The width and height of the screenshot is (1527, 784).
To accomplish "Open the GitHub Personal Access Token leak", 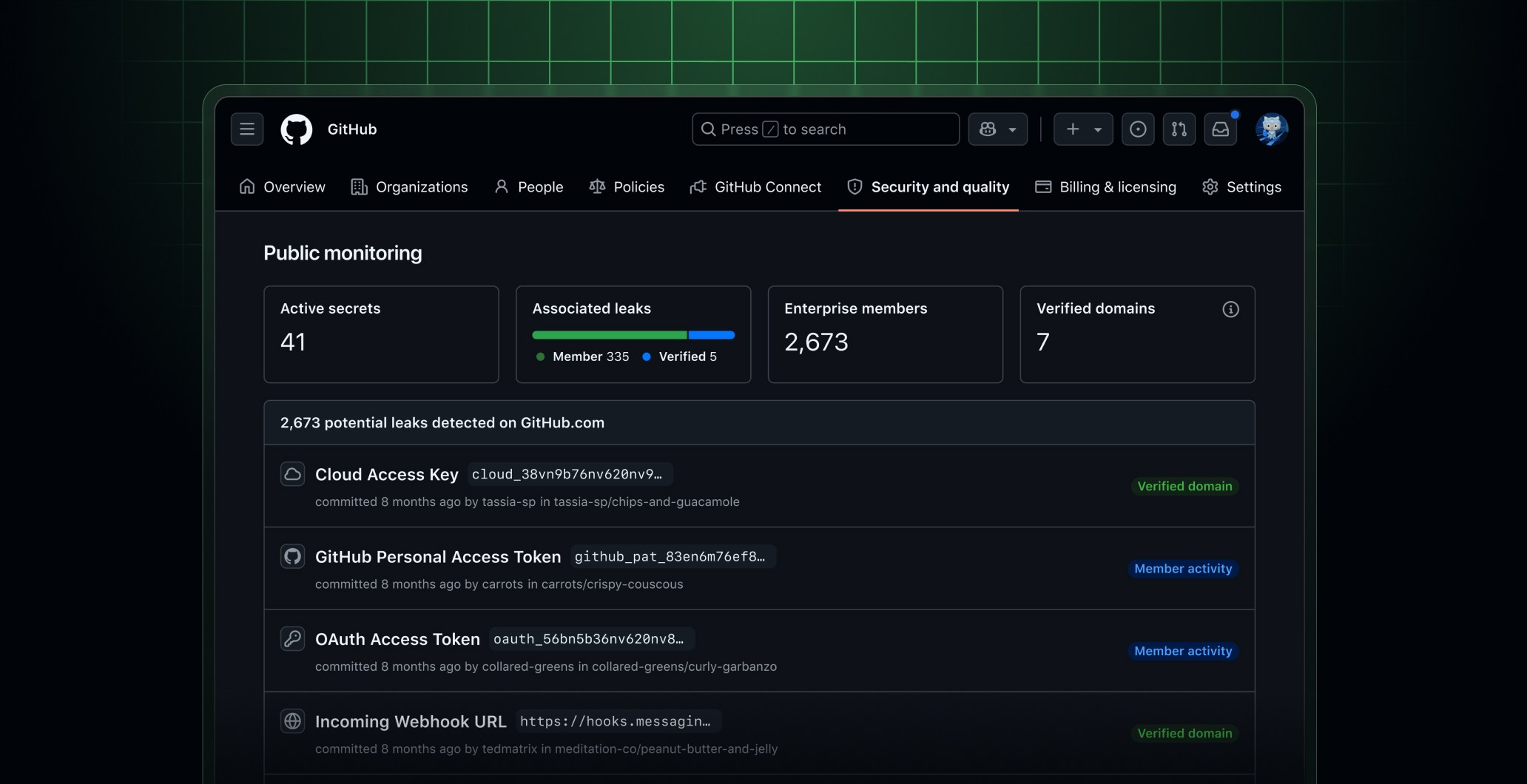I will pos(438,557).
